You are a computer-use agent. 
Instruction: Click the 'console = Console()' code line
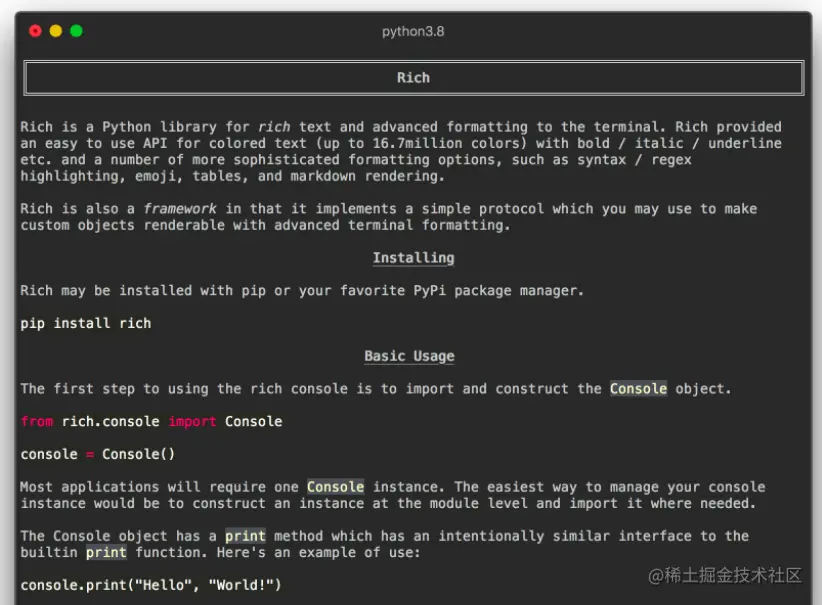click(98, 454)
